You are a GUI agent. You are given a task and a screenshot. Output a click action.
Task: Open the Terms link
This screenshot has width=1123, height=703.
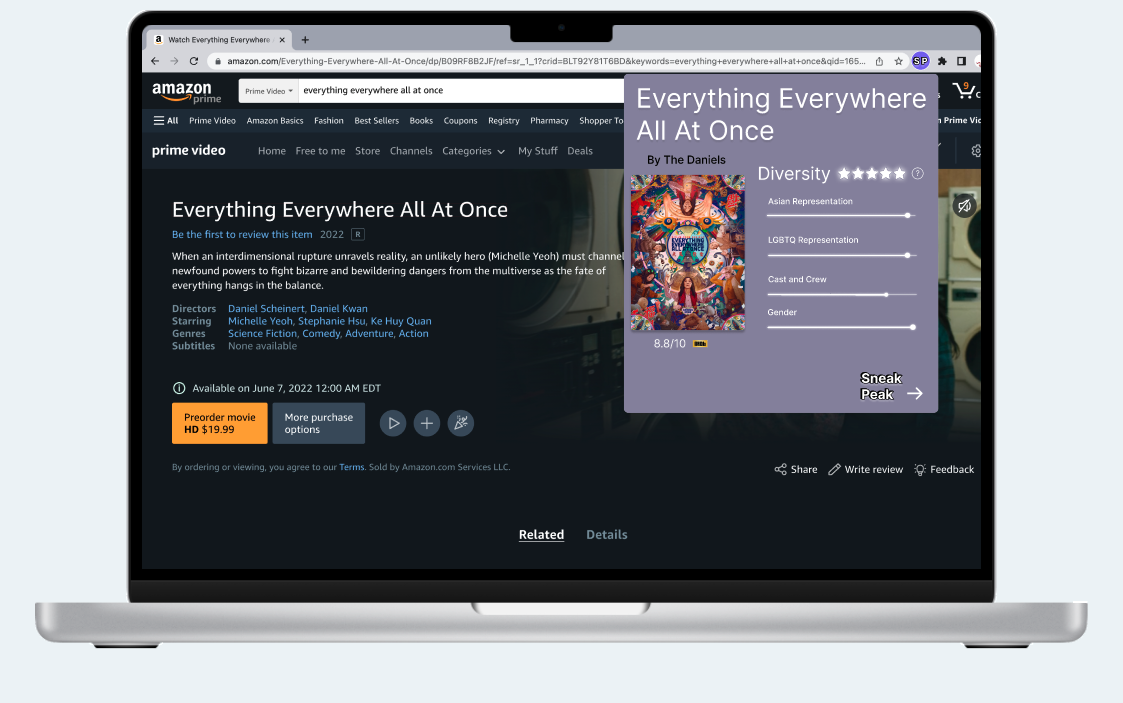pos(352,467)
